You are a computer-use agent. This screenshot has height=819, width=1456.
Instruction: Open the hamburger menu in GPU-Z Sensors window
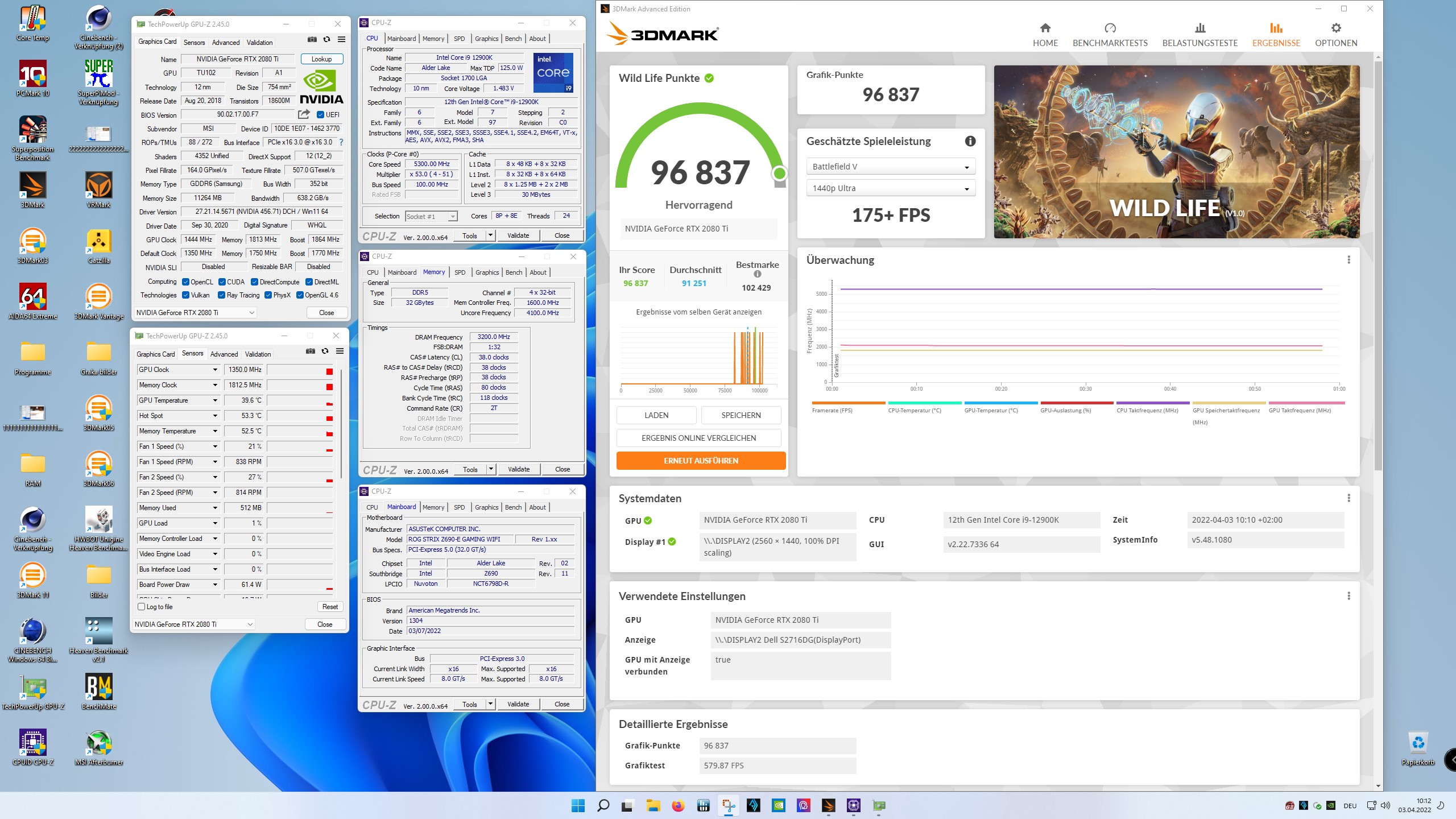coord(340,351)
